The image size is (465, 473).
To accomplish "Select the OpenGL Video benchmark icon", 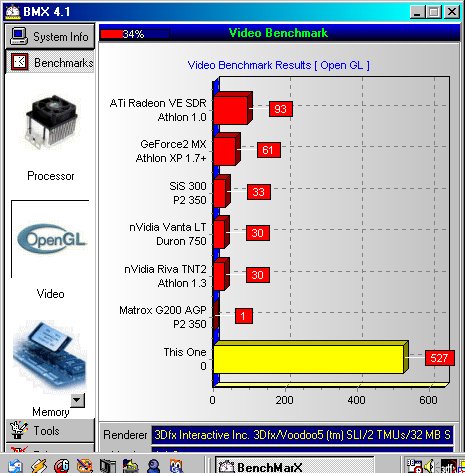I will tap(51, 239).
